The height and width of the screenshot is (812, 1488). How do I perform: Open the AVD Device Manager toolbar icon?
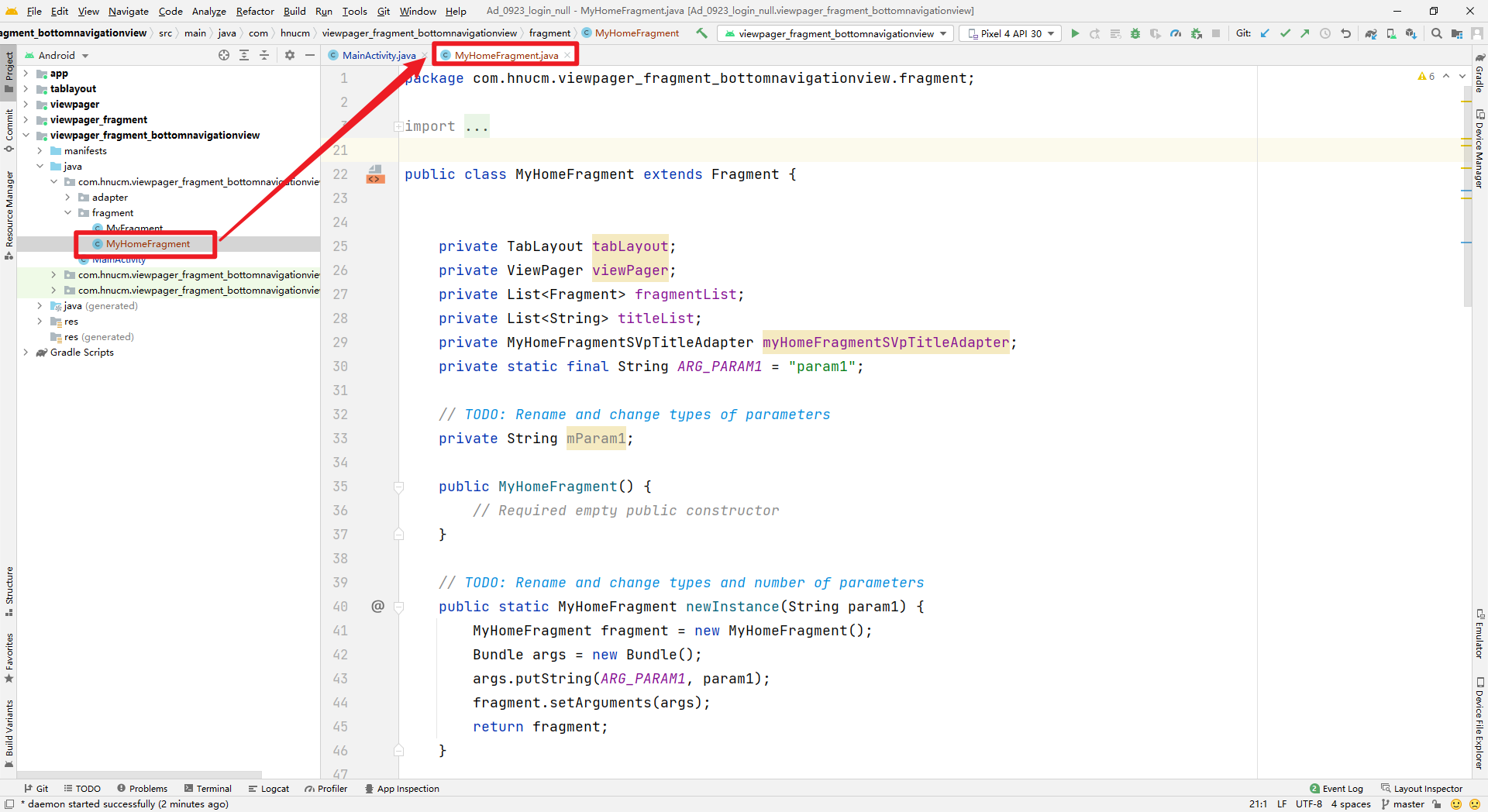pos(1391,33)
